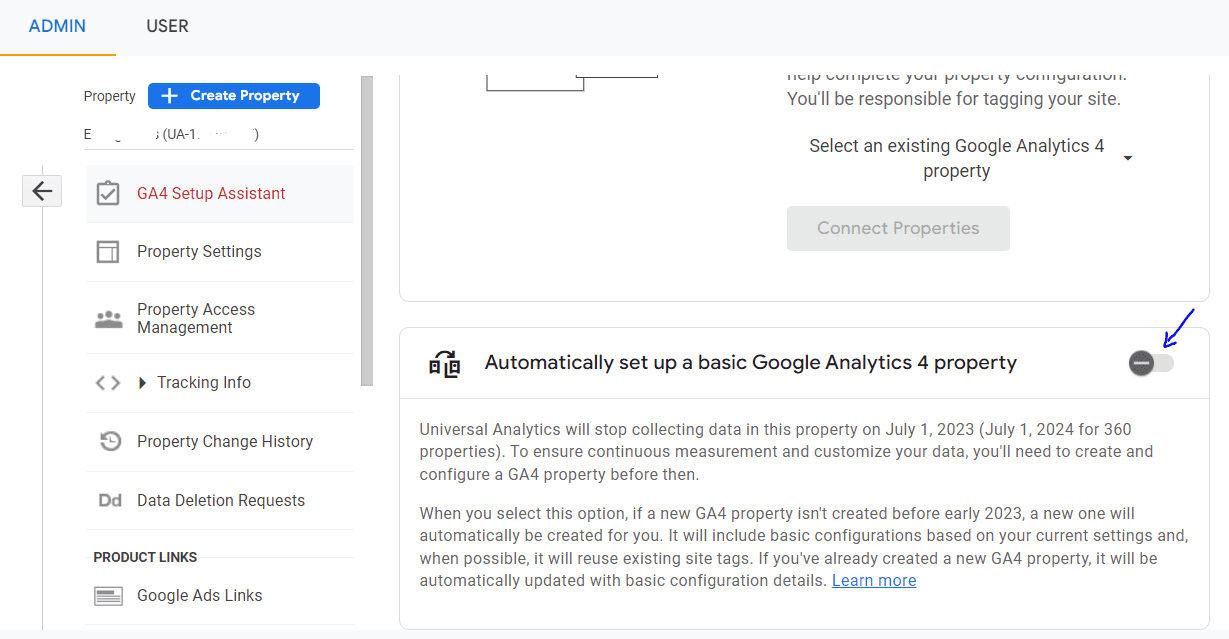Image resolution: width=1229 pixels, height=639 pixels.
Task: Click the Create Property button
Action: pos(233,96)
